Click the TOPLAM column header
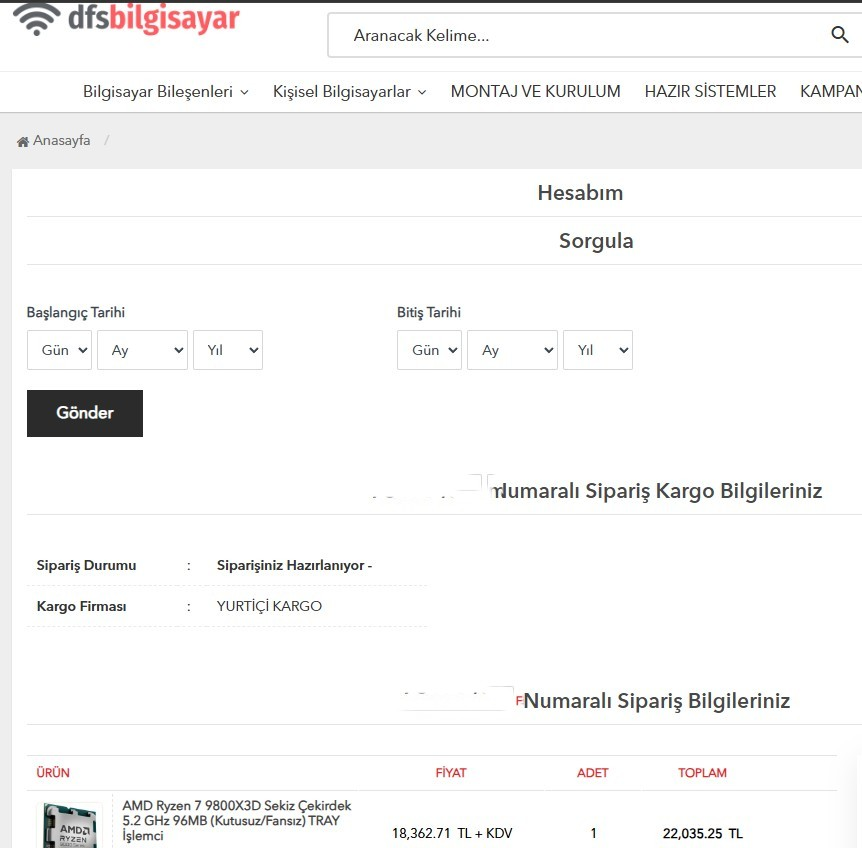The height and width of the screenshot is (848, 862). tap(702, 773)
